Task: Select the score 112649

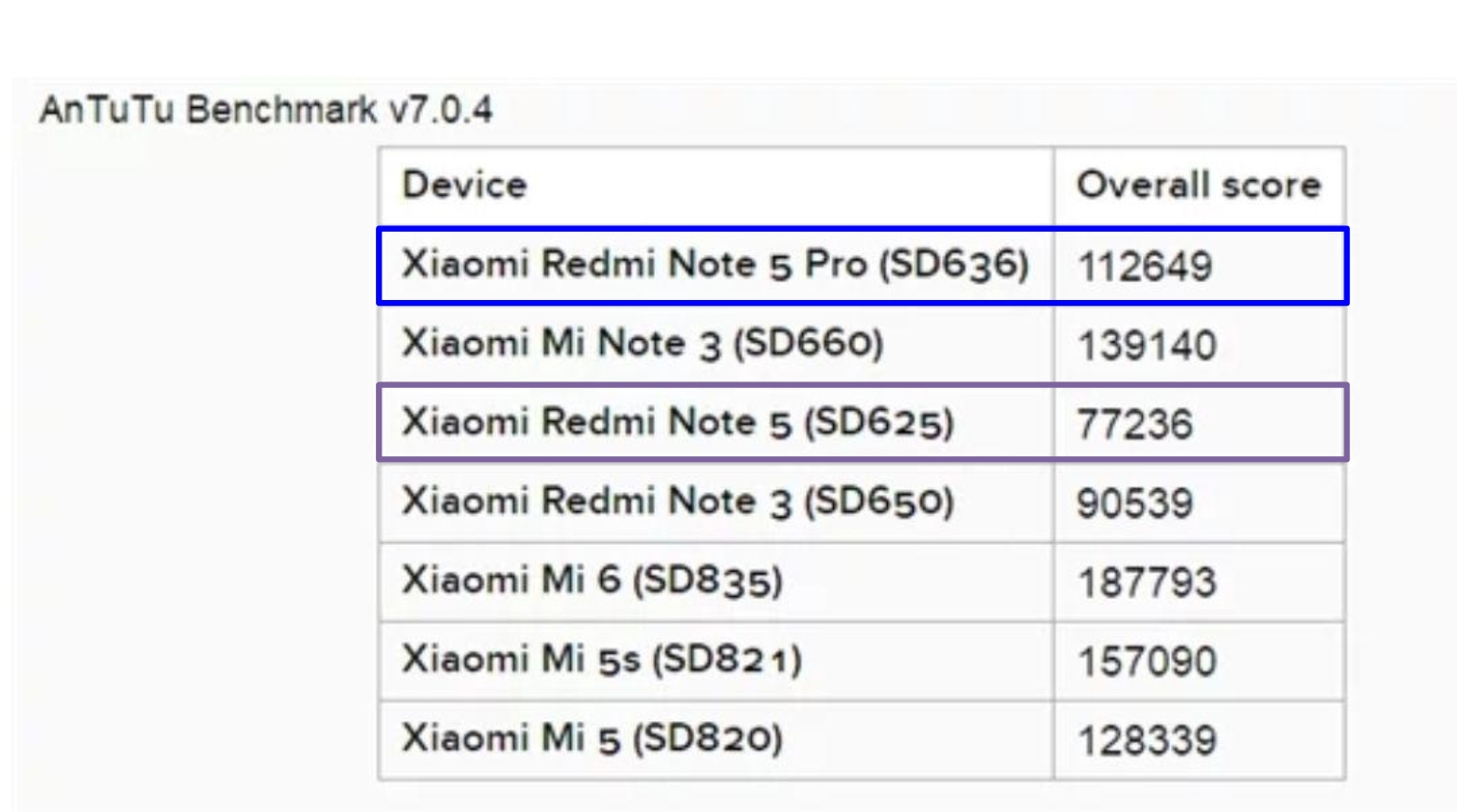Action: 1145,267
